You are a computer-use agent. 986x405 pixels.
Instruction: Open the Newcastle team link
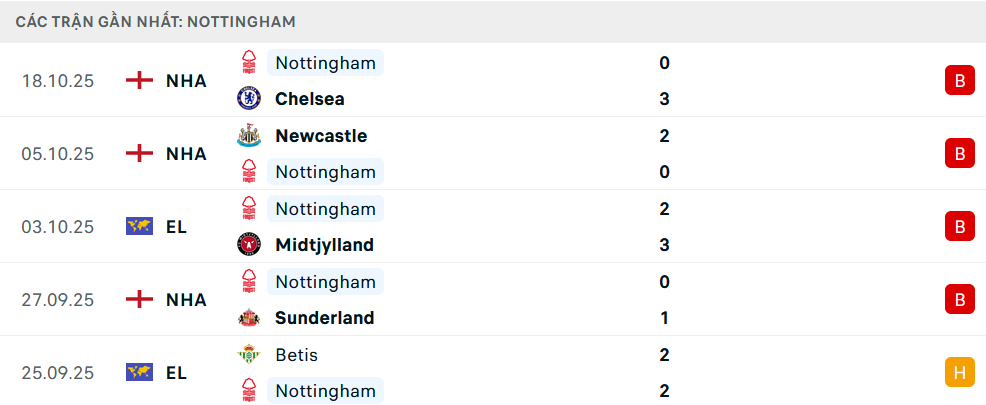pyautogui.click(x=321, y=136)
